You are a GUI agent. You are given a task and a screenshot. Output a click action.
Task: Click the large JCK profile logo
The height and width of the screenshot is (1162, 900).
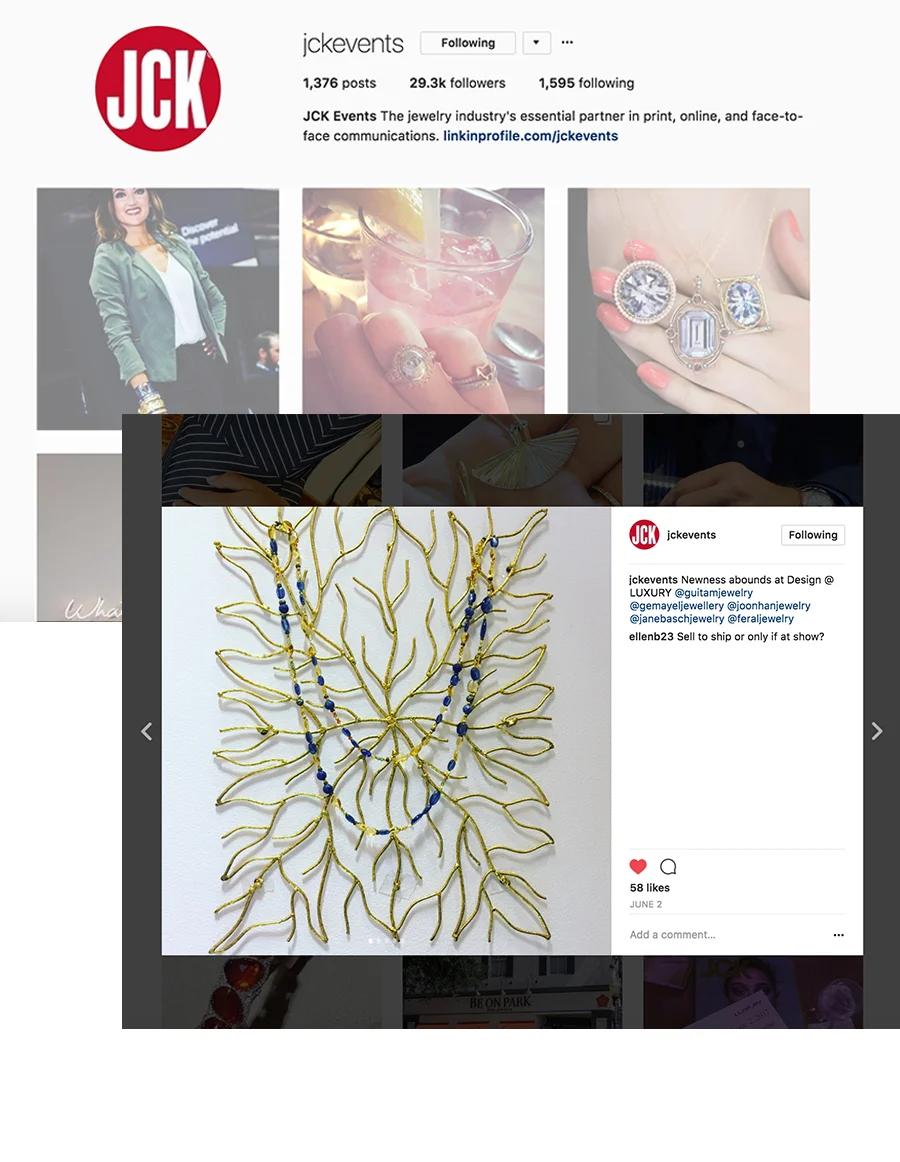(158, 88)
